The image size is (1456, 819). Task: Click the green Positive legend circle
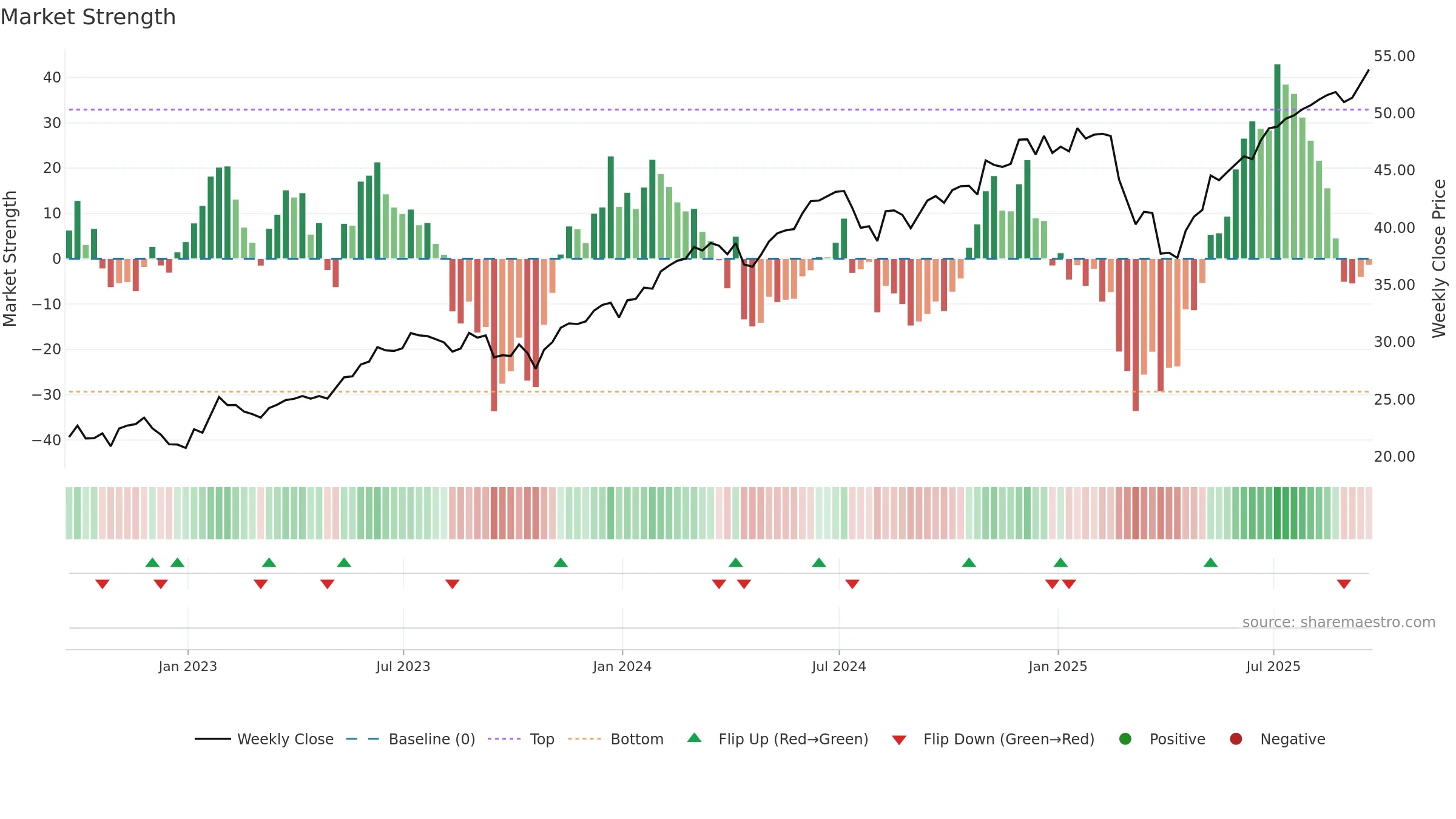1125,739
